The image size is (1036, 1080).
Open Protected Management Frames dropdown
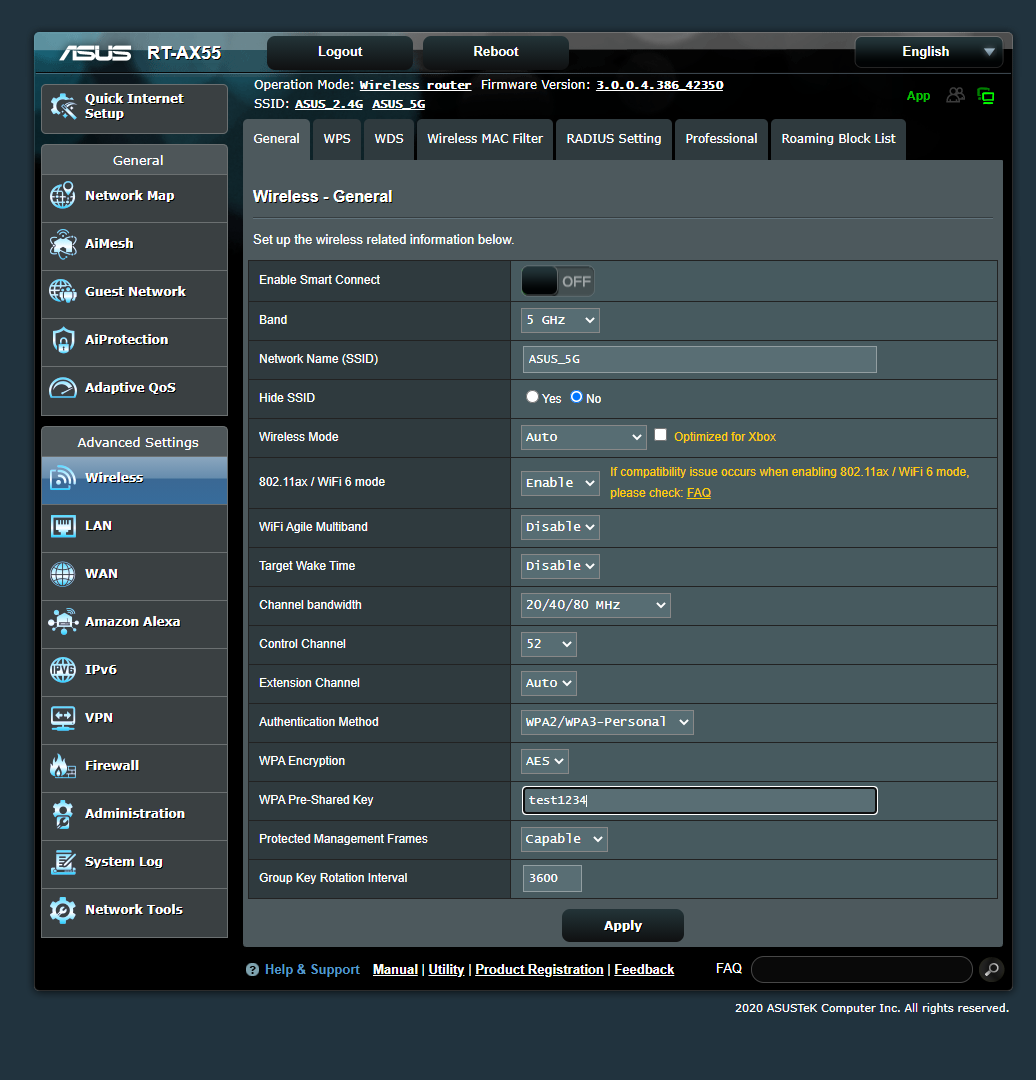pyautogui.click(x=564, y=839)
